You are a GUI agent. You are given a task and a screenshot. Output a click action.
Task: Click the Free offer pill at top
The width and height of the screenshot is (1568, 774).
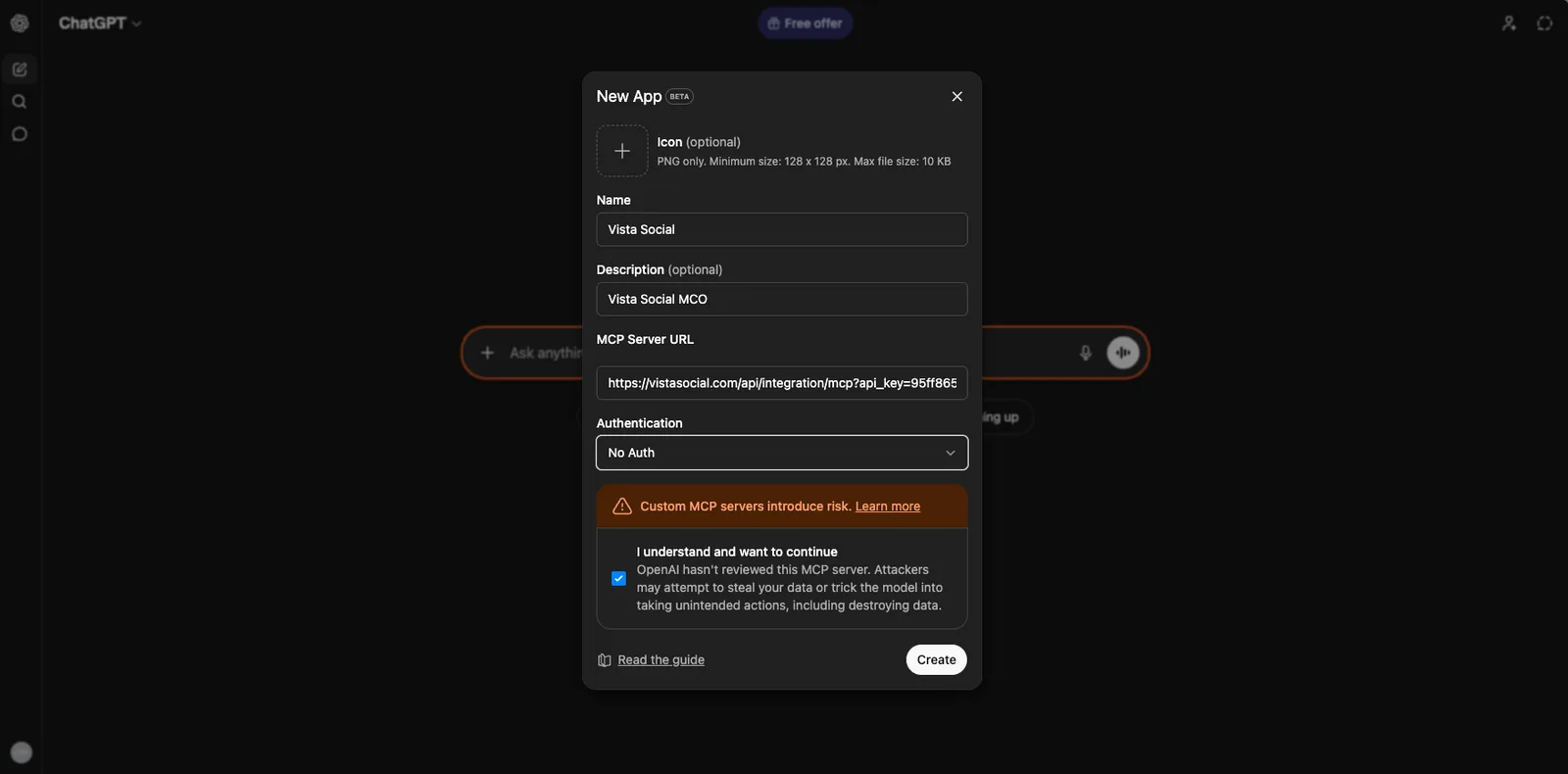pos(805,21)
